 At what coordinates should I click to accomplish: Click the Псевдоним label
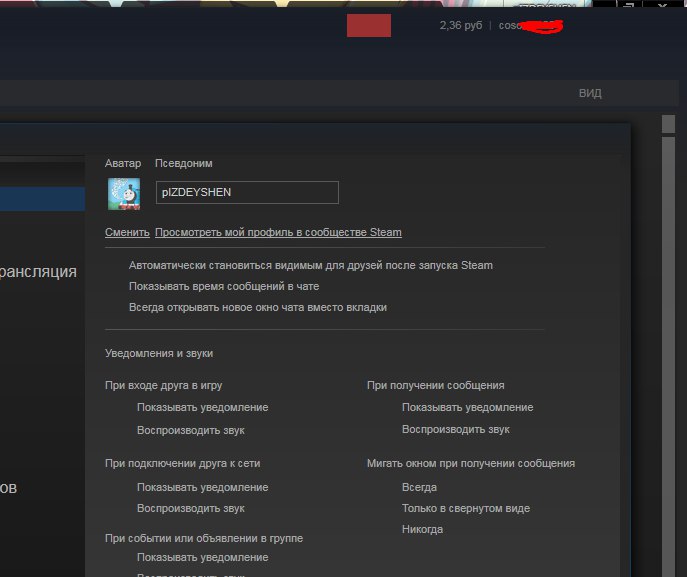tap(184, 163)
